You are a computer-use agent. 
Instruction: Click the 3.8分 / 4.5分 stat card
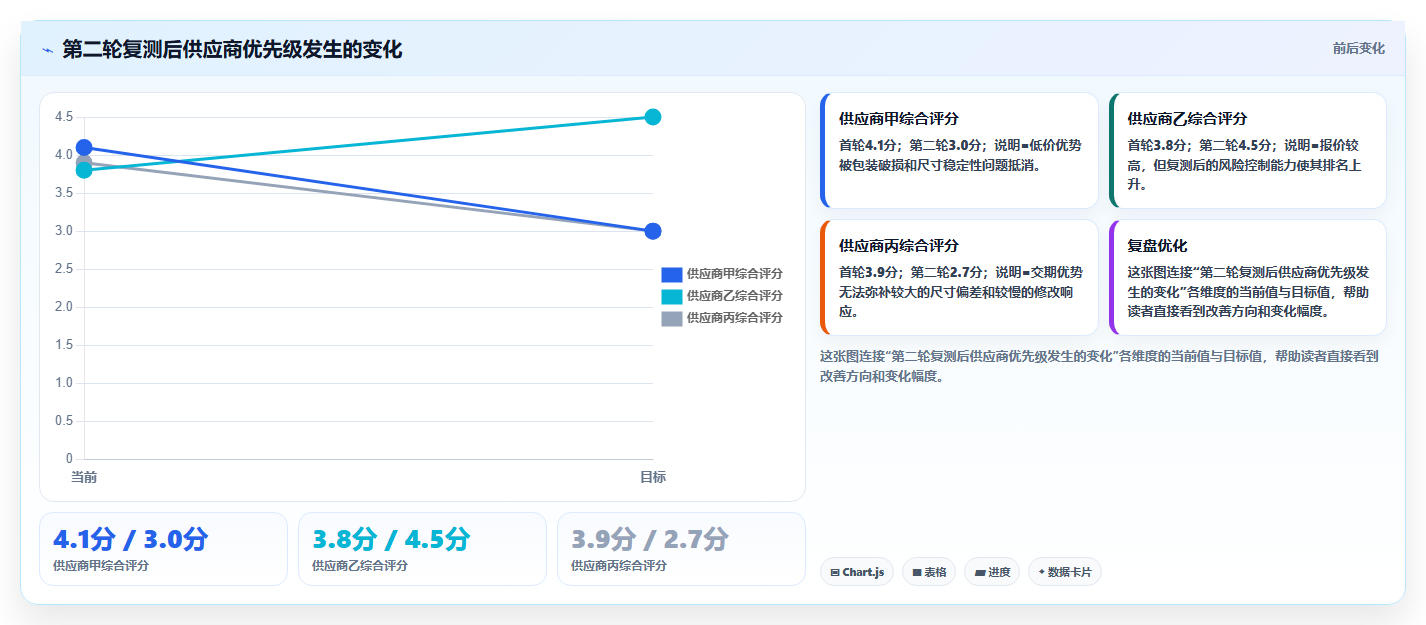[422, 549]
